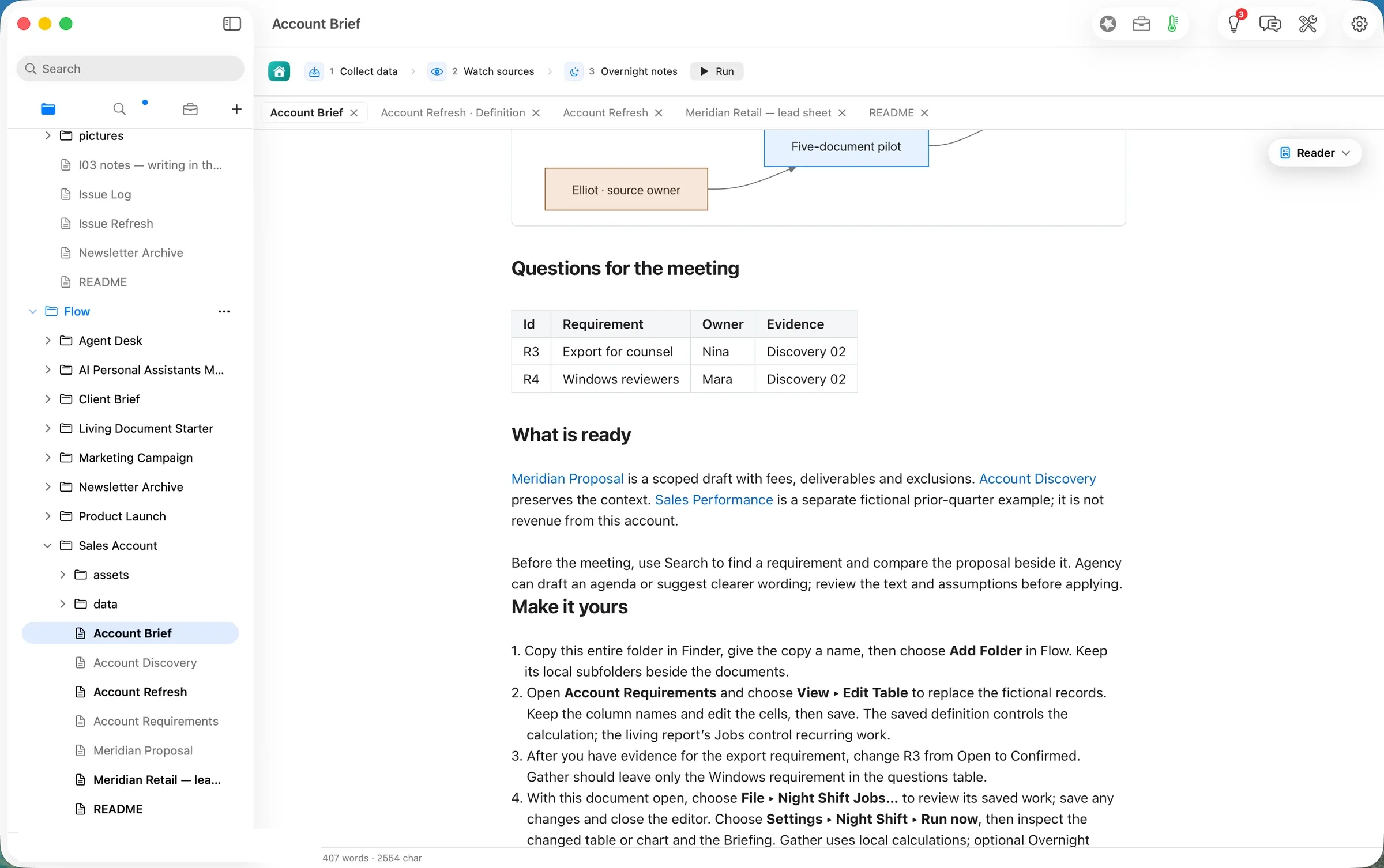Image resolution: width=1384 pixels, height=868 pixels.
Task: Close the Account Refresh tab
Action: coord(659,113)
